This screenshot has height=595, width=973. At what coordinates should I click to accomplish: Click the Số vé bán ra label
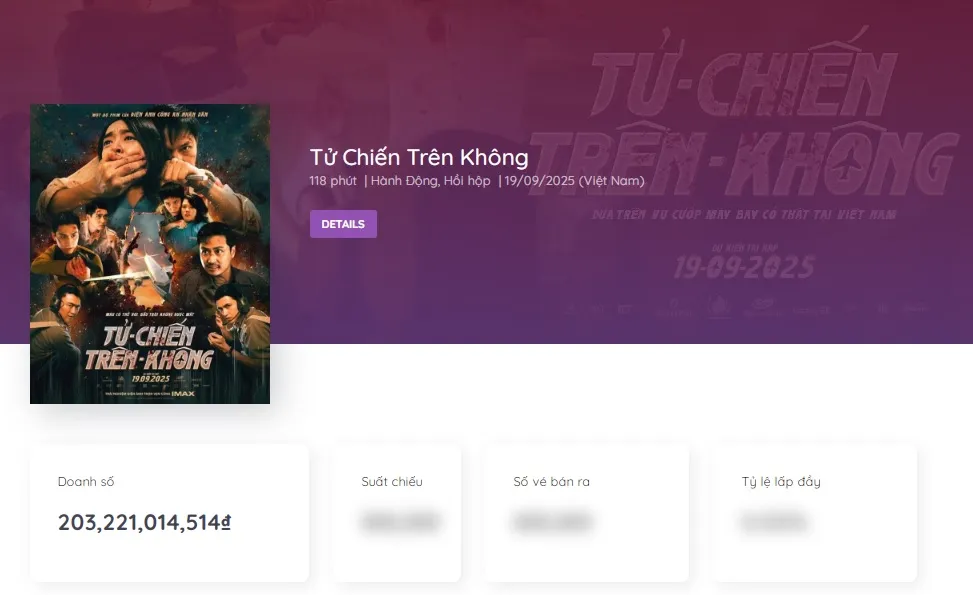551,481
